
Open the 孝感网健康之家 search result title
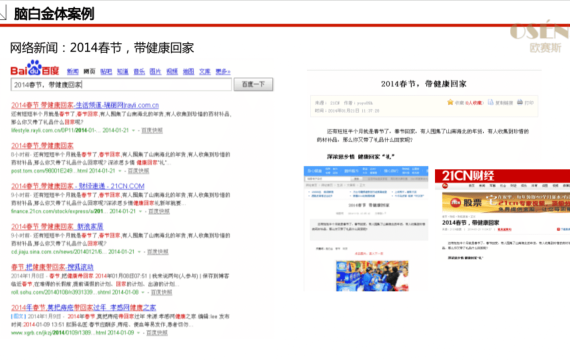[x=84, y=308]
